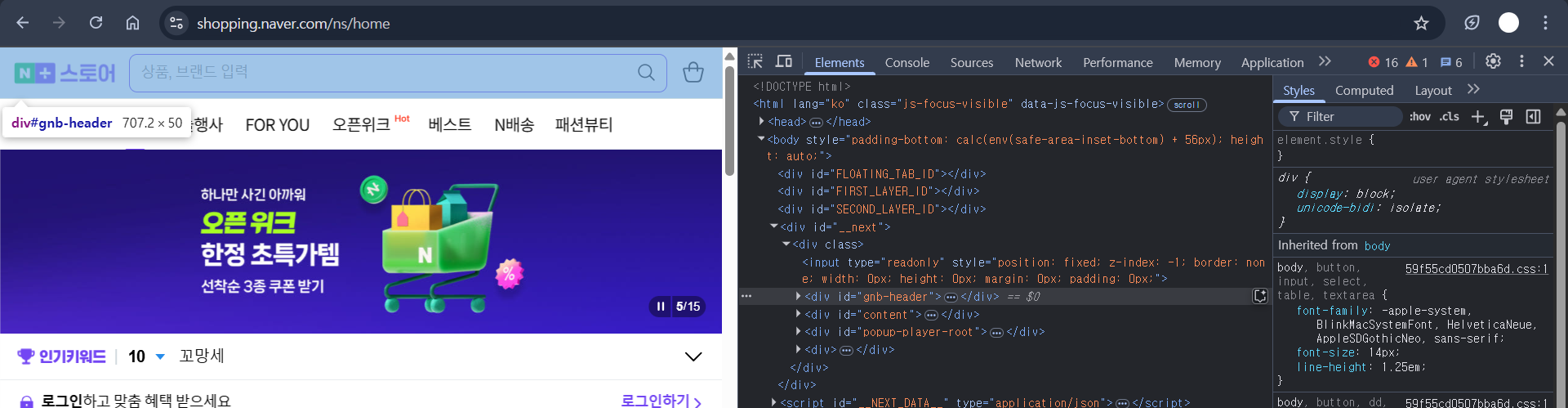Open browser extensions icon
This screenshot has height=408, width=1568.
coord(1472,23)
